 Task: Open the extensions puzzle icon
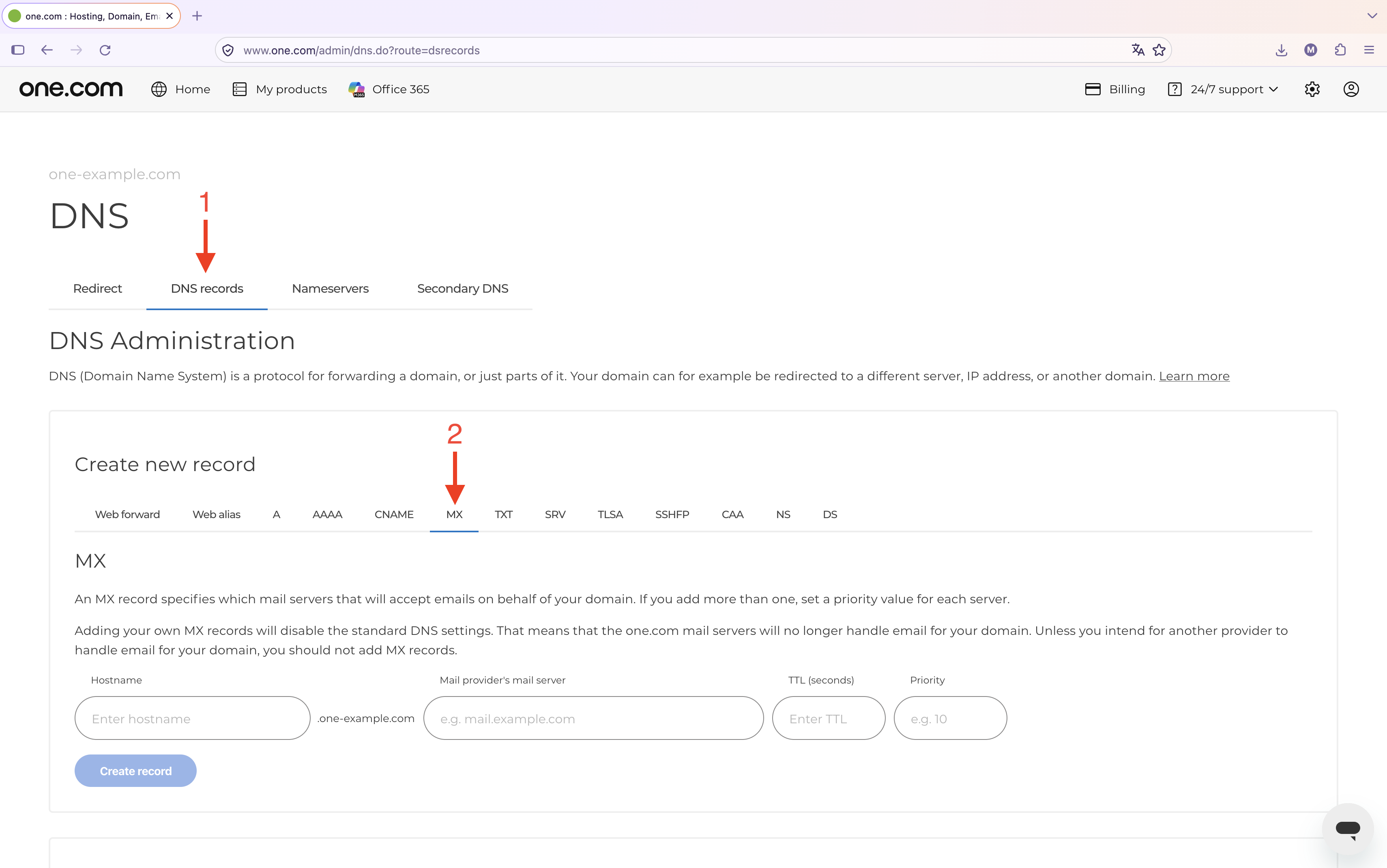[1340, 50]
